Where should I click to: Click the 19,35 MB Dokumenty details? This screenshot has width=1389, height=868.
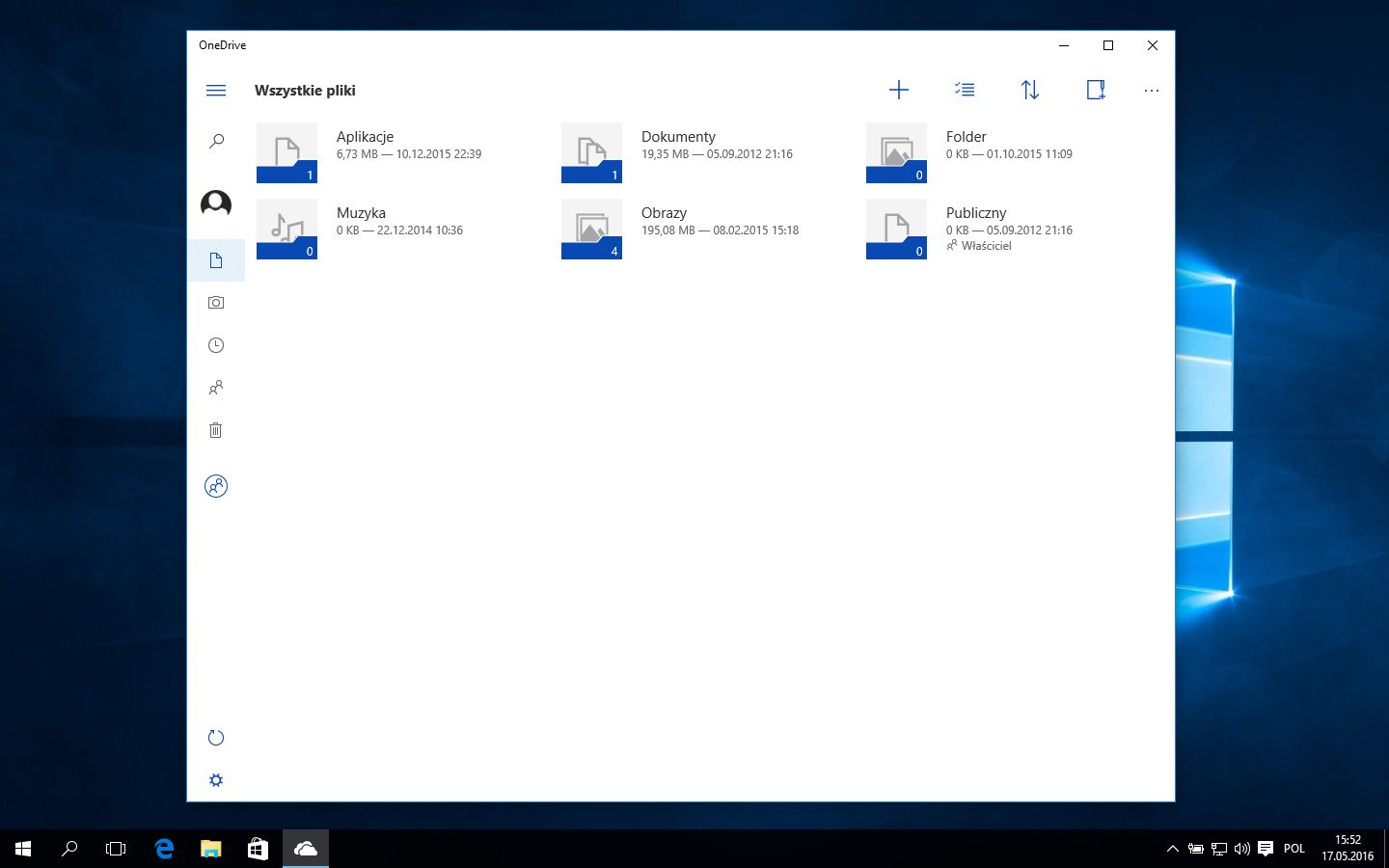click(x=717, y=154)
